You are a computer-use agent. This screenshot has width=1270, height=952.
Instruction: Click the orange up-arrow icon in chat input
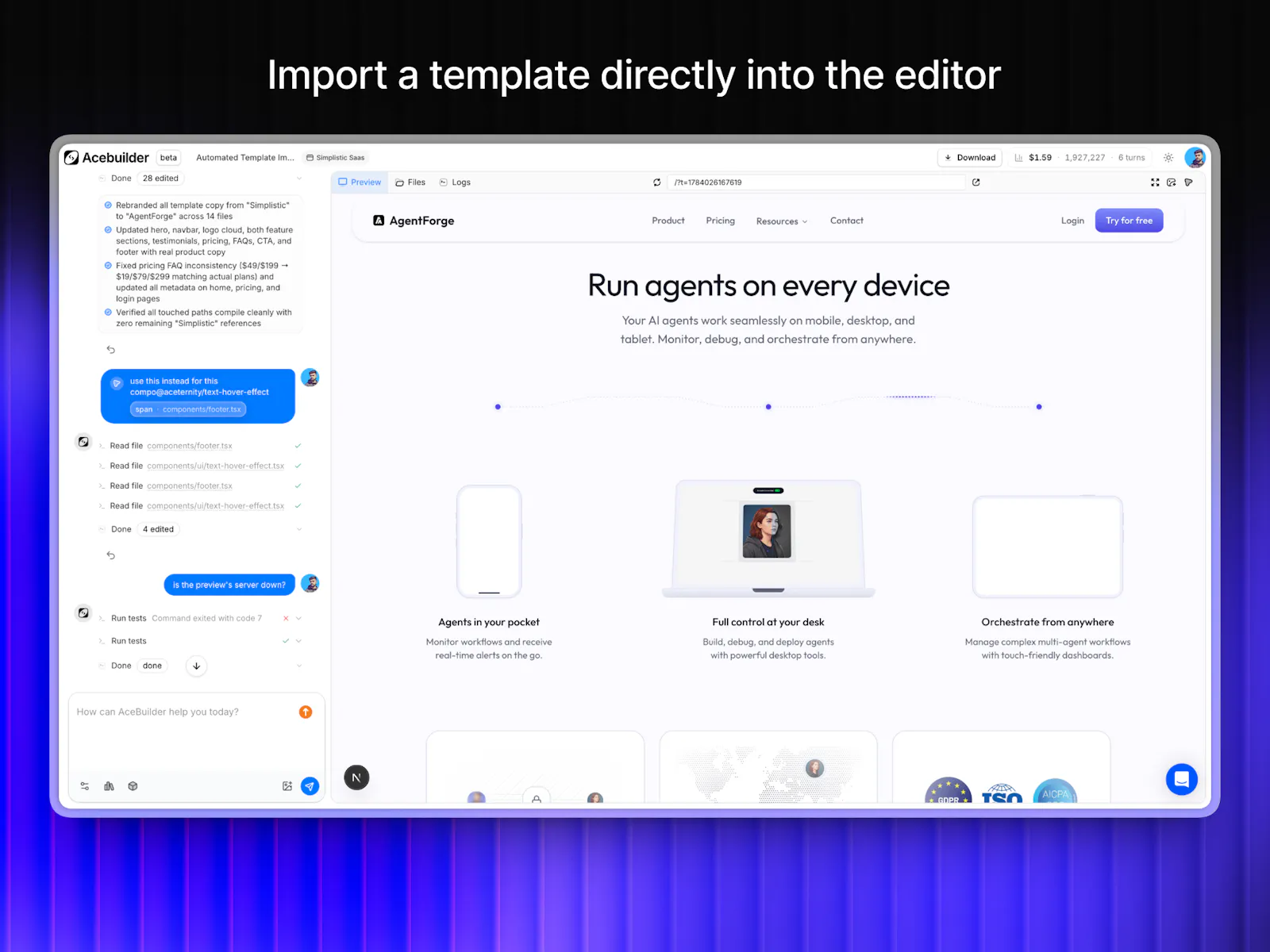tap(306, 712)
